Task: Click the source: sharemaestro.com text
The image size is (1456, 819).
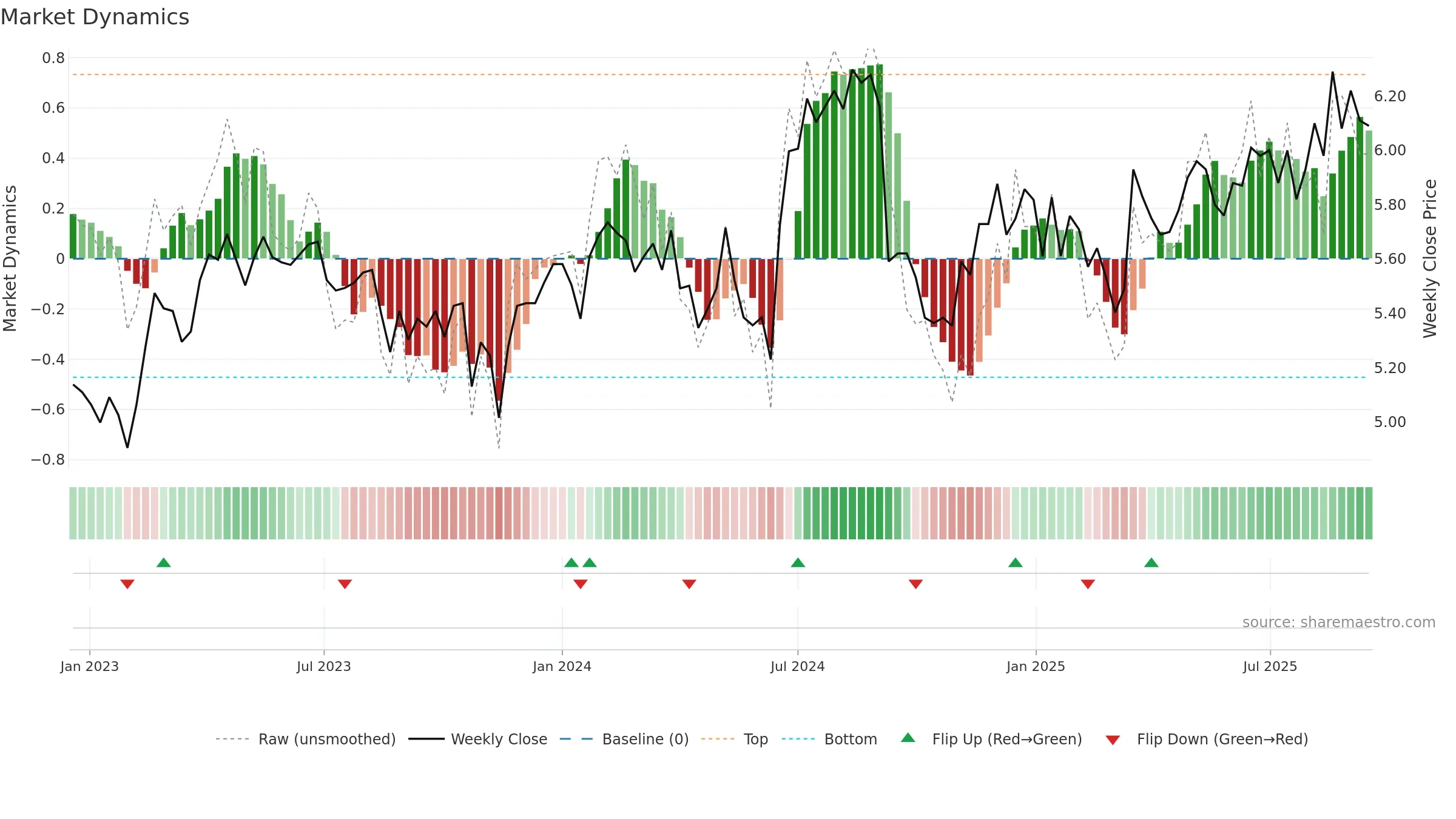Action: (x=1339, y=622)
